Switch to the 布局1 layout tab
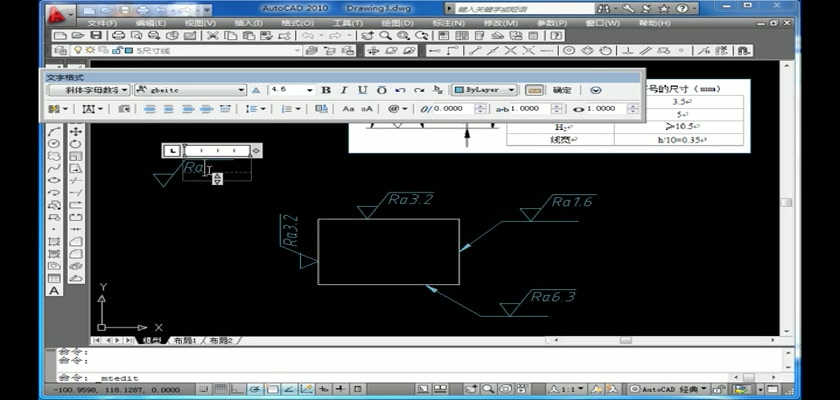840x400 pixels. tap(185, 340)
